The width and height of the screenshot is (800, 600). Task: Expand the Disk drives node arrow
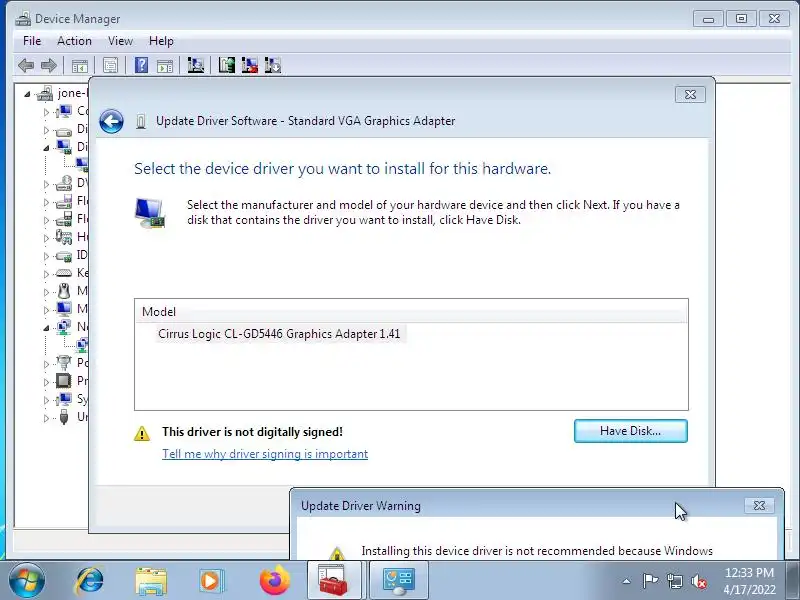click(x=46, y=130)
